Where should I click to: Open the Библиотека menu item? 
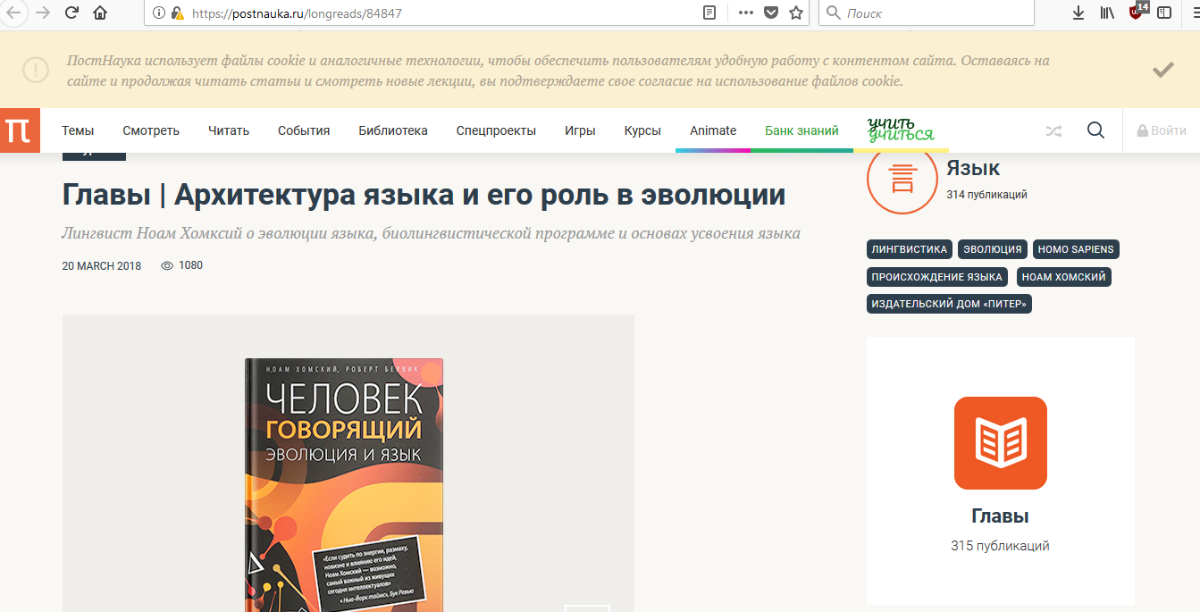click(x=392, y=131)
